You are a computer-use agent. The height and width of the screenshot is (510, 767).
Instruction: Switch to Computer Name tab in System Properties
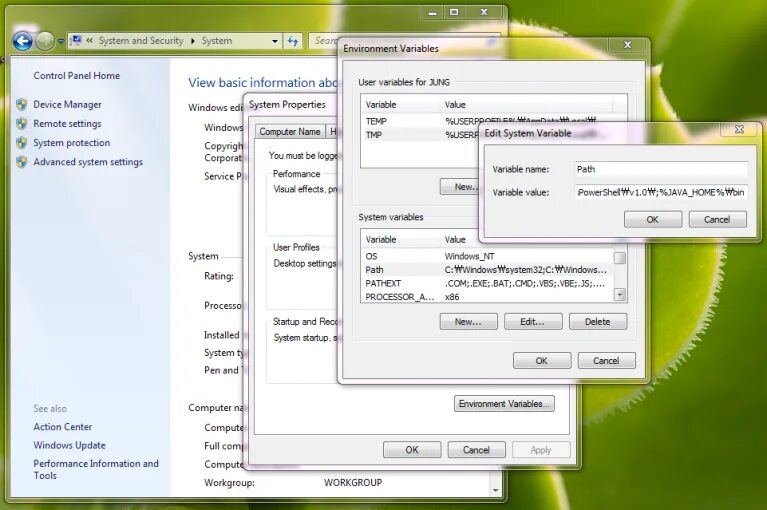(290, 132)
